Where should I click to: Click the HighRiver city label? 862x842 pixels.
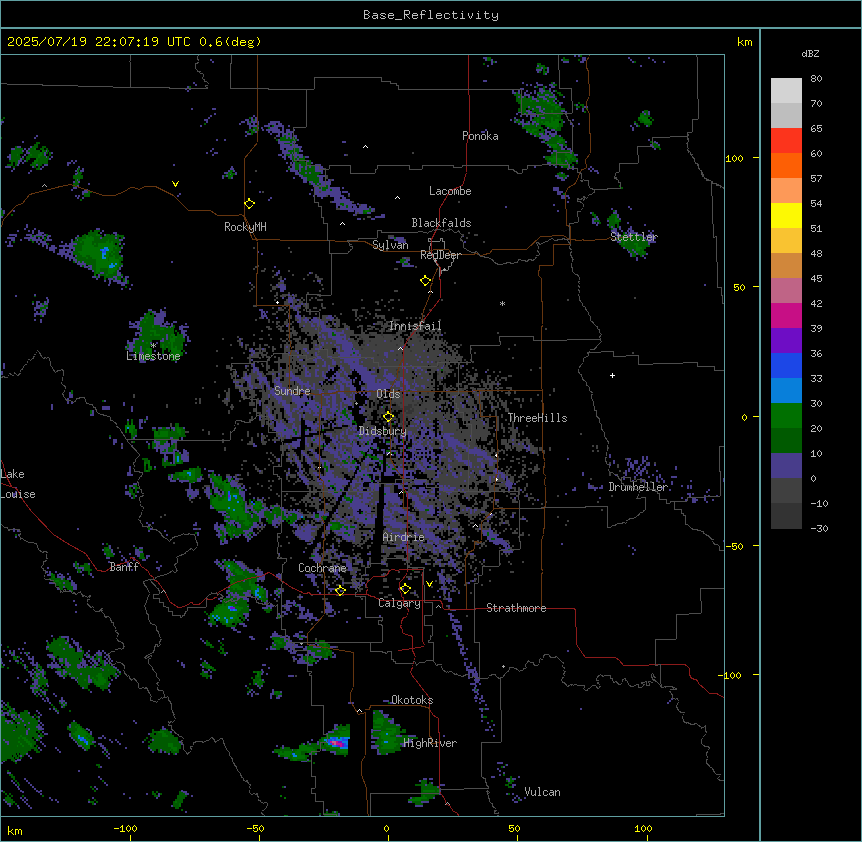point(430,743)
